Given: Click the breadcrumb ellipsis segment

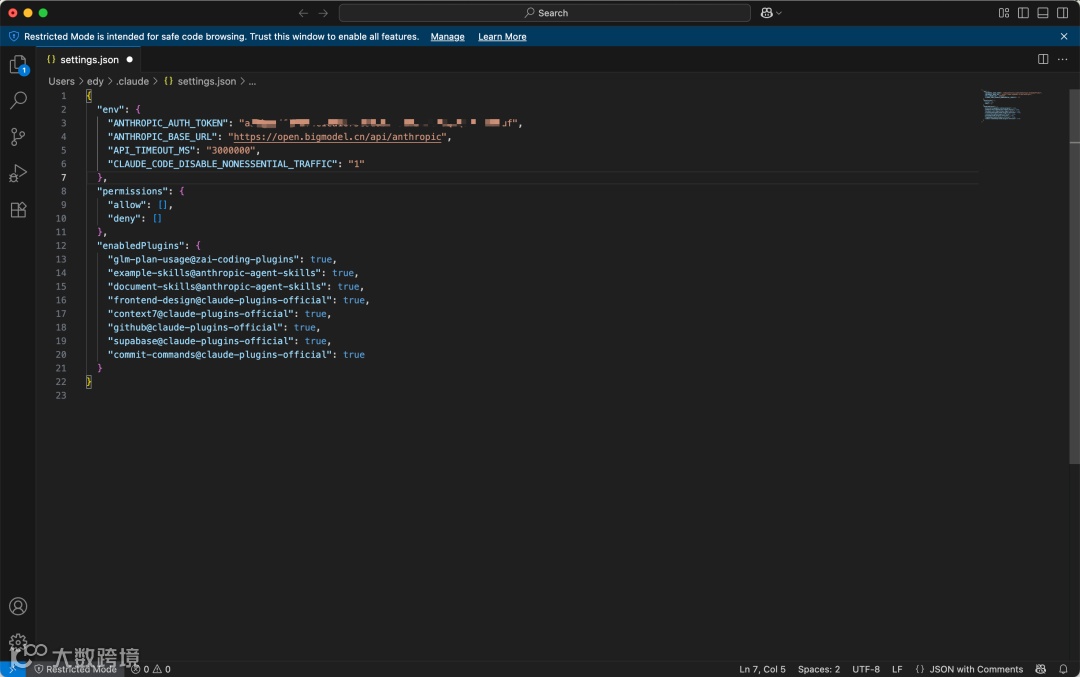Looking at the screenshot, I should coord(252,81).
